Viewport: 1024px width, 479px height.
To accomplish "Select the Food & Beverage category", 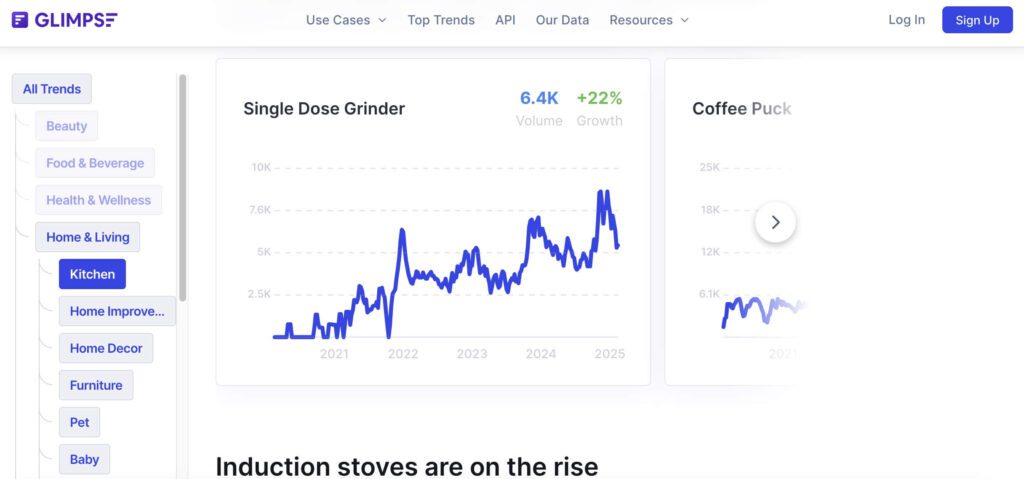I will pyautogui.click(x=95, y=163).
